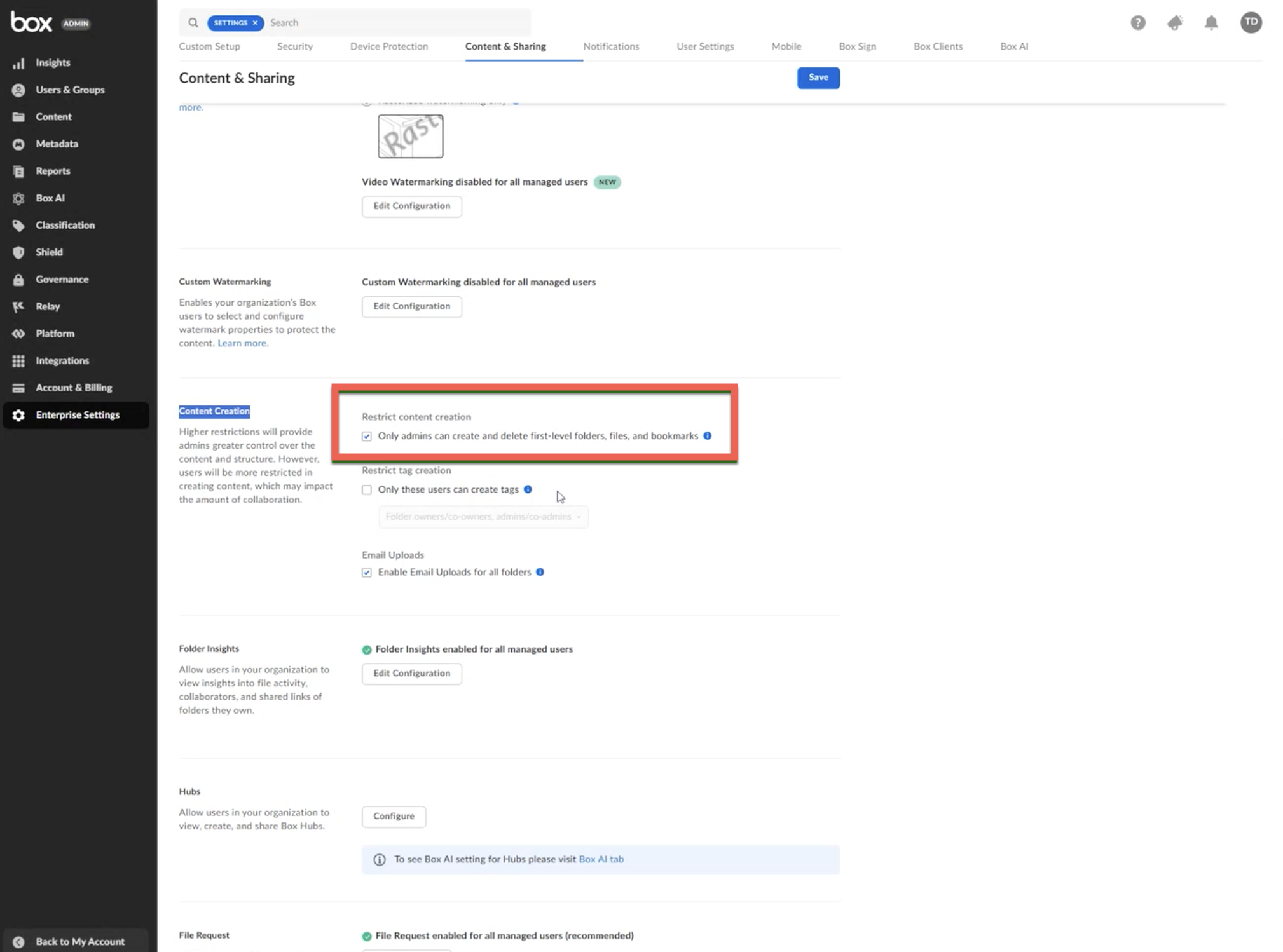
Task: Follow the Box AI tab link
Action: click(601, 859)
